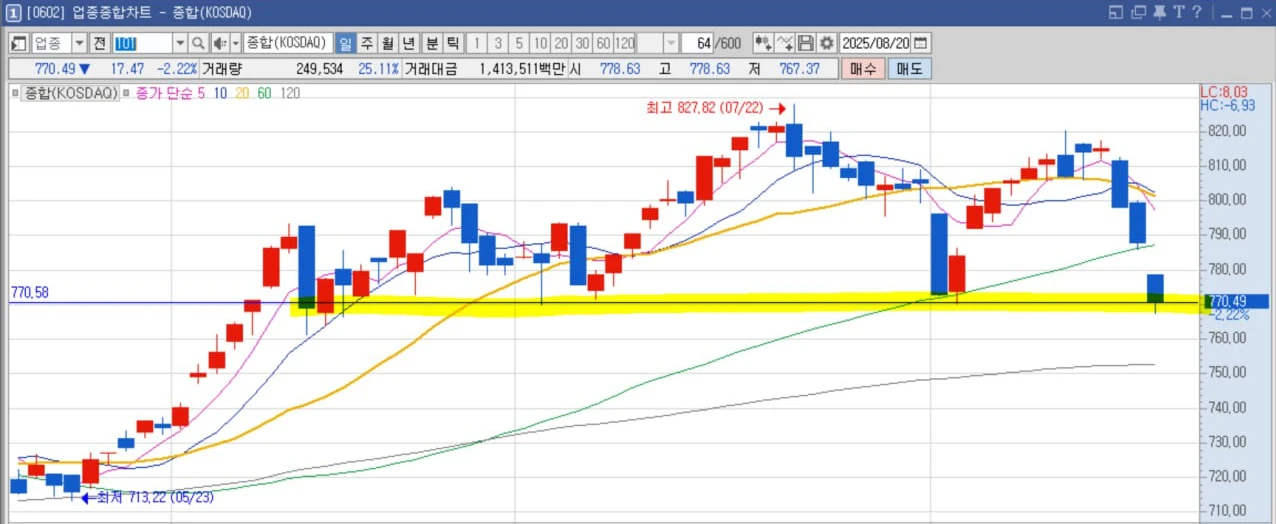1276x524 pixels.
Task: Open the calendar date picker icon
Action: 920,44
